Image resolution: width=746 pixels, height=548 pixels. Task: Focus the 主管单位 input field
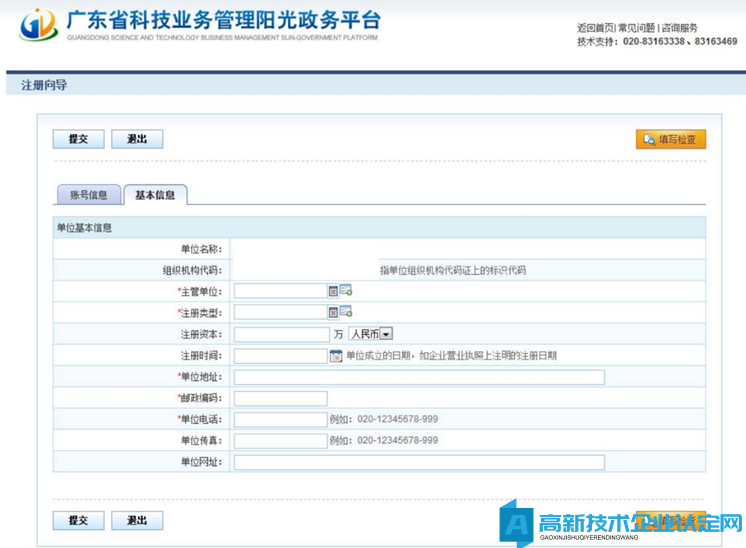(x=280, y=291)
